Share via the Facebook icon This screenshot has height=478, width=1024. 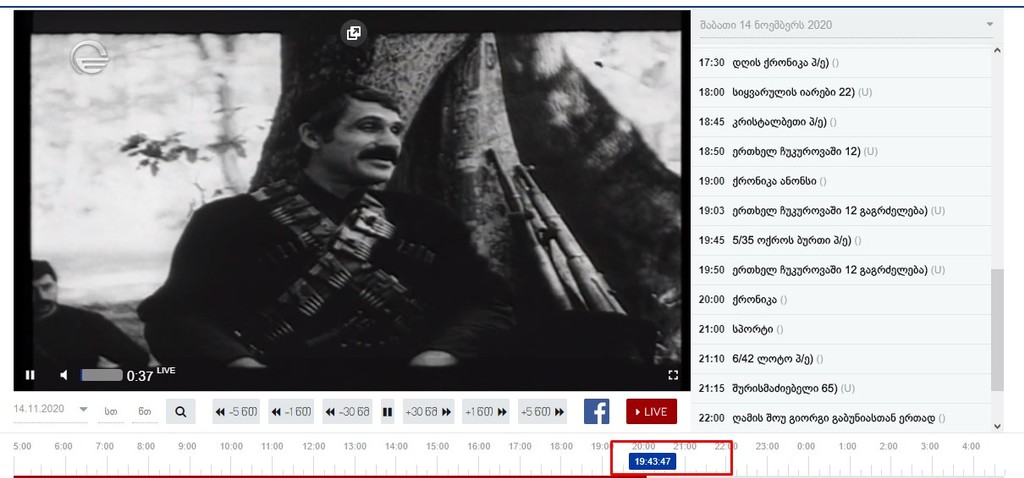click(596, 412)
